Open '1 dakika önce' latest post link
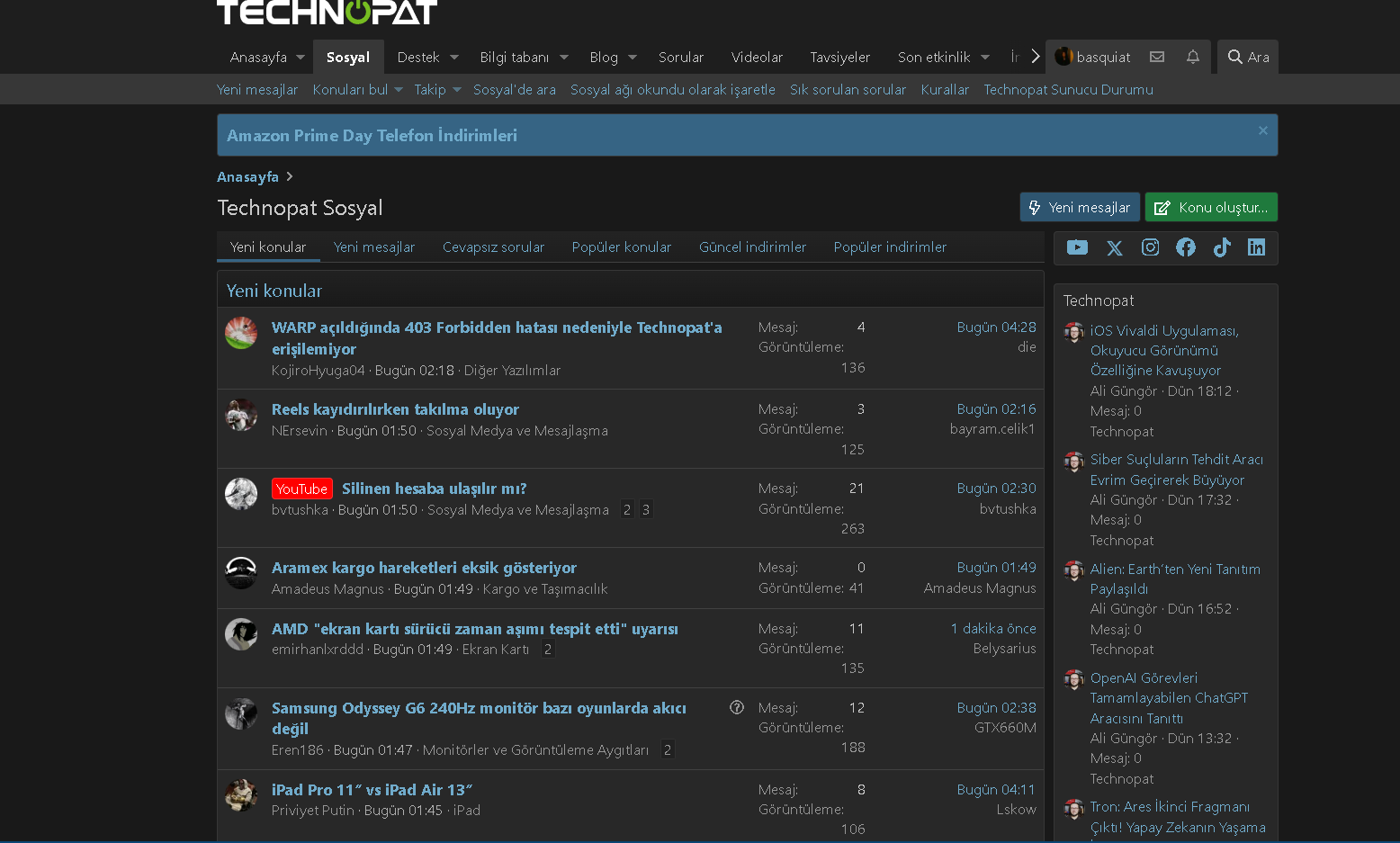 click(x=993, y=628)
